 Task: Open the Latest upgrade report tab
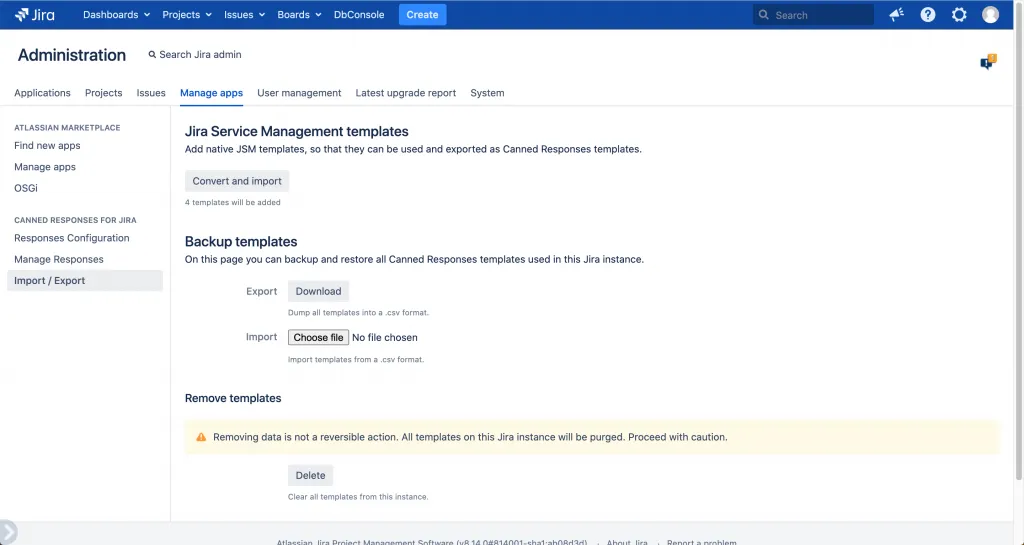coord(406,93)
